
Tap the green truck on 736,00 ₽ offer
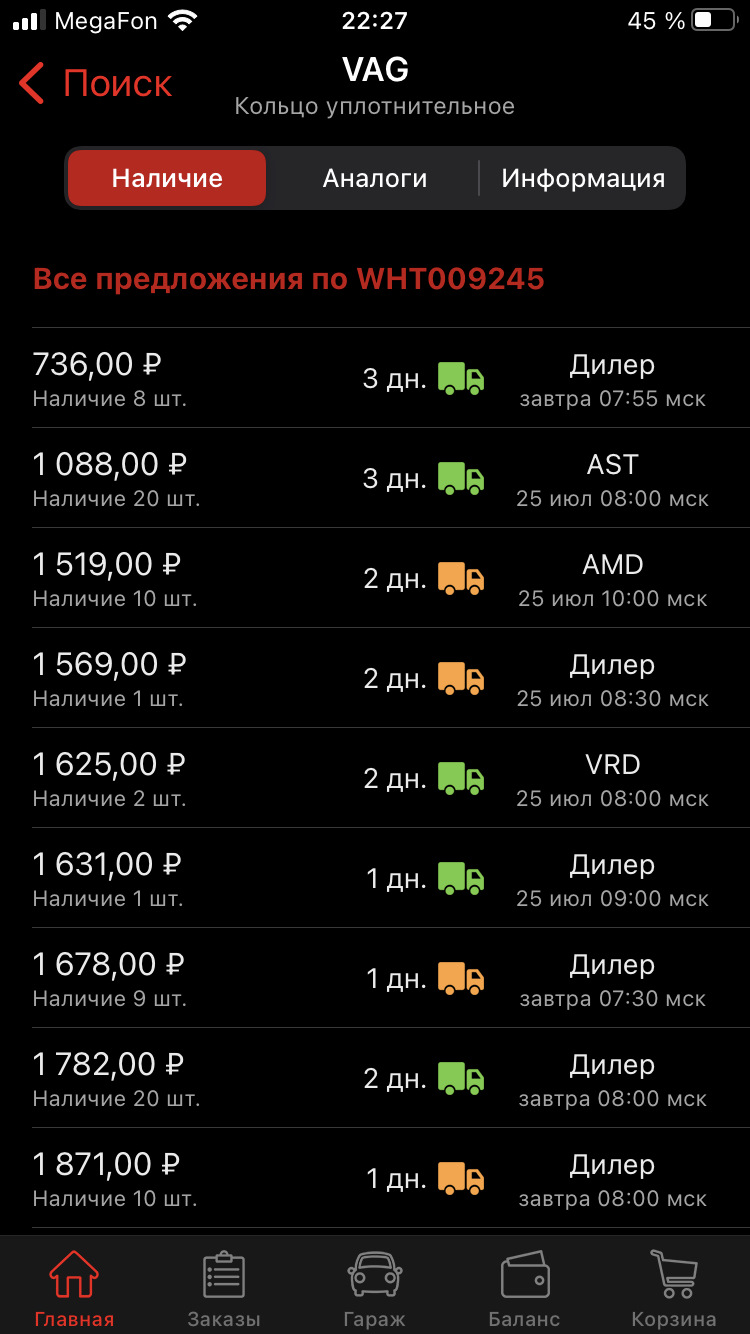[x=461, y=379]
